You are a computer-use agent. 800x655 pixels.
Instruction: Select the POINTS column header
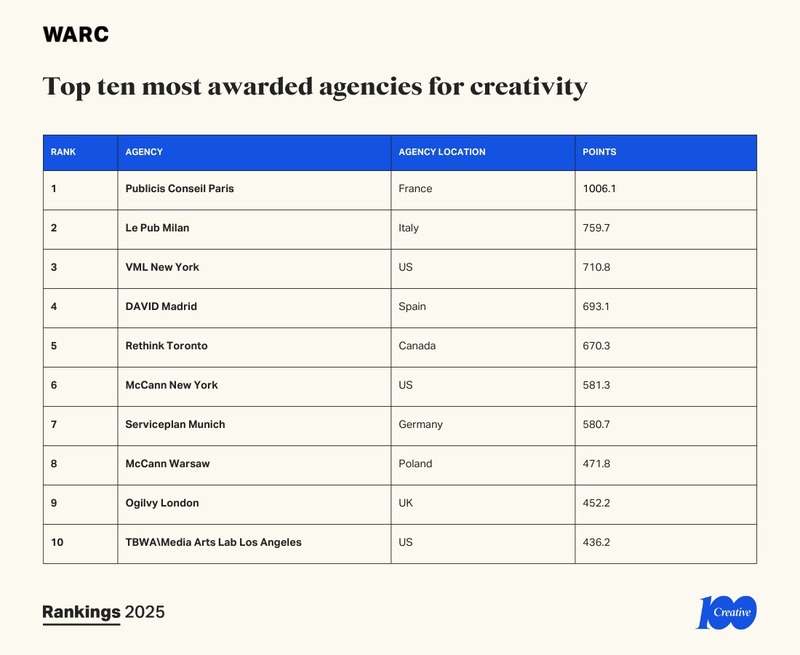click(x=599, y=152)
